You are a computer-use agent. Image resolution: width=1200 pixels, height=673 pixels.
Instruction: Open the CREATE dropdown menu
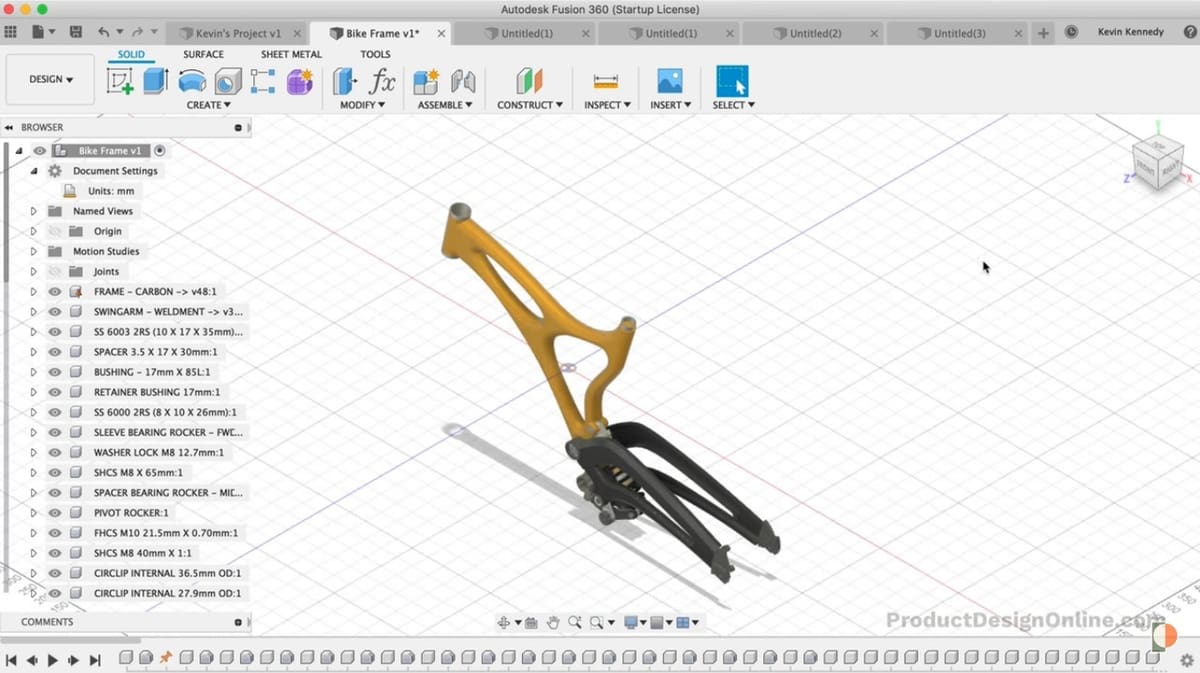coord(208,105)
